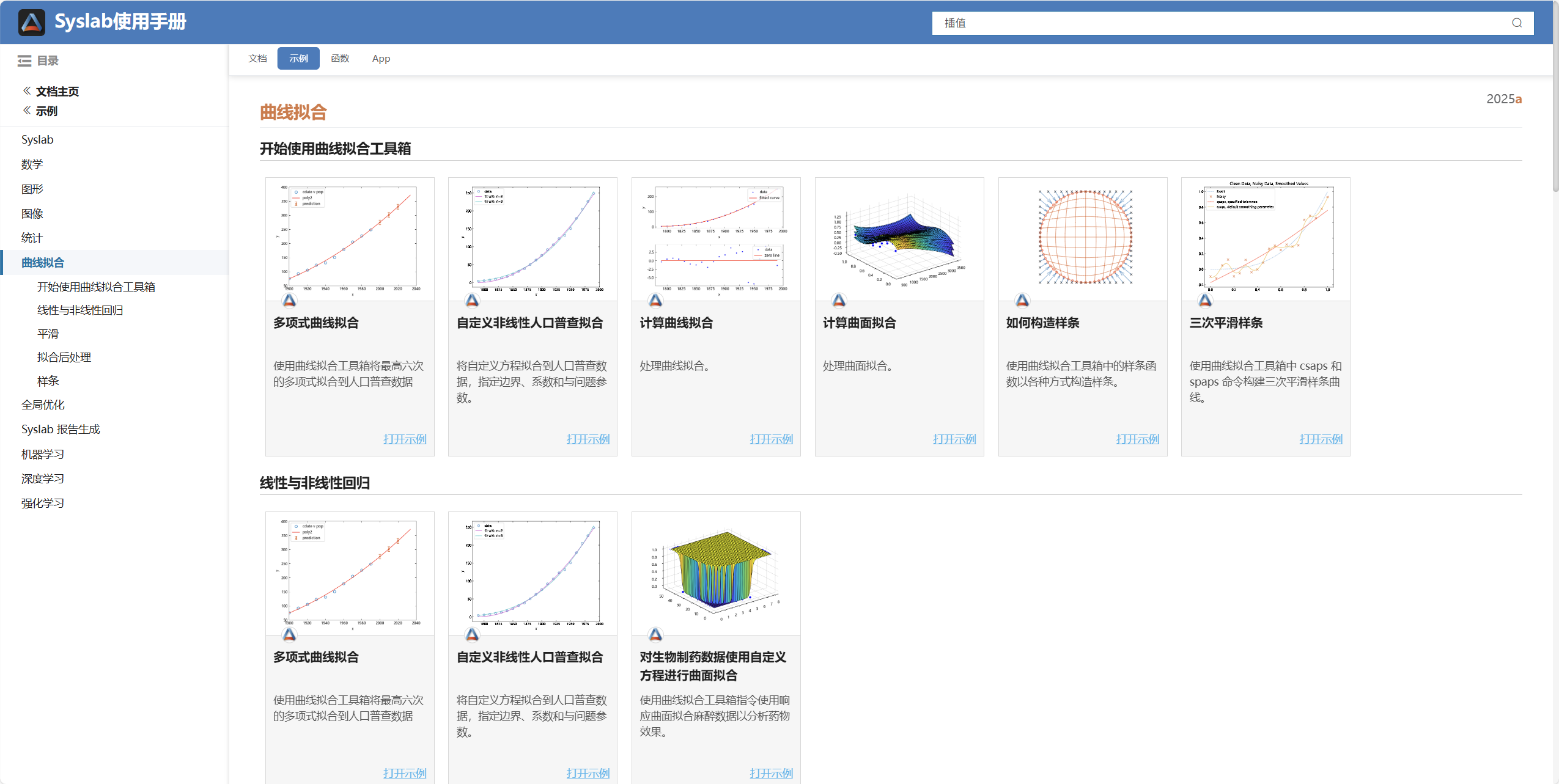Open 打开示例 link for 对生物制药数据 card
The width and height of the screenshot is (1559, 784).
tap(771, 773)
